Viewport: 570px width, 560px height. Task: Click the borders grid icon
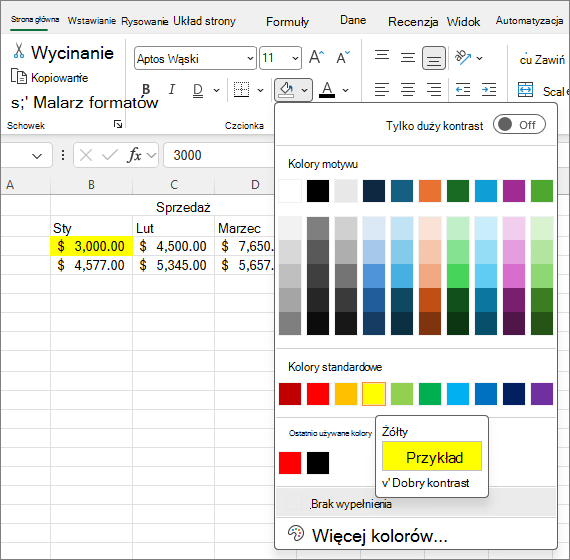click(x=241, y=89)
